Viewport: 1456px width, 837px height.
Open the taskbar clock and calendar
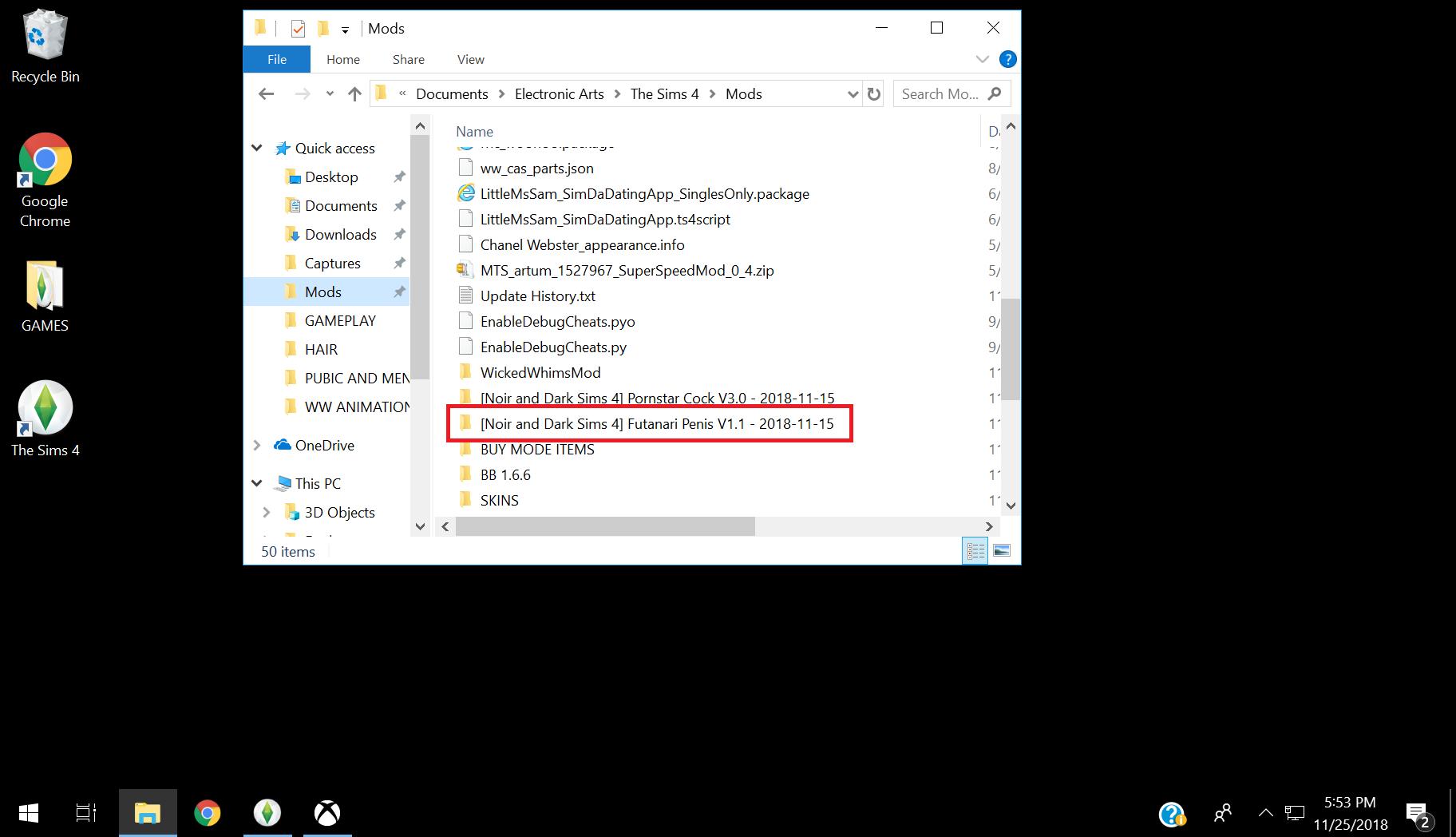1351,813
